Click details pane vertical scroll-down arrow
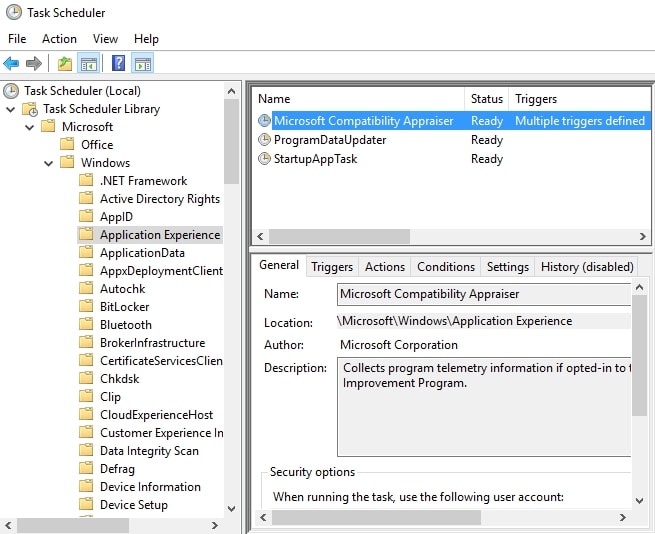Screen dimensions: 655x534 point(639,501)
